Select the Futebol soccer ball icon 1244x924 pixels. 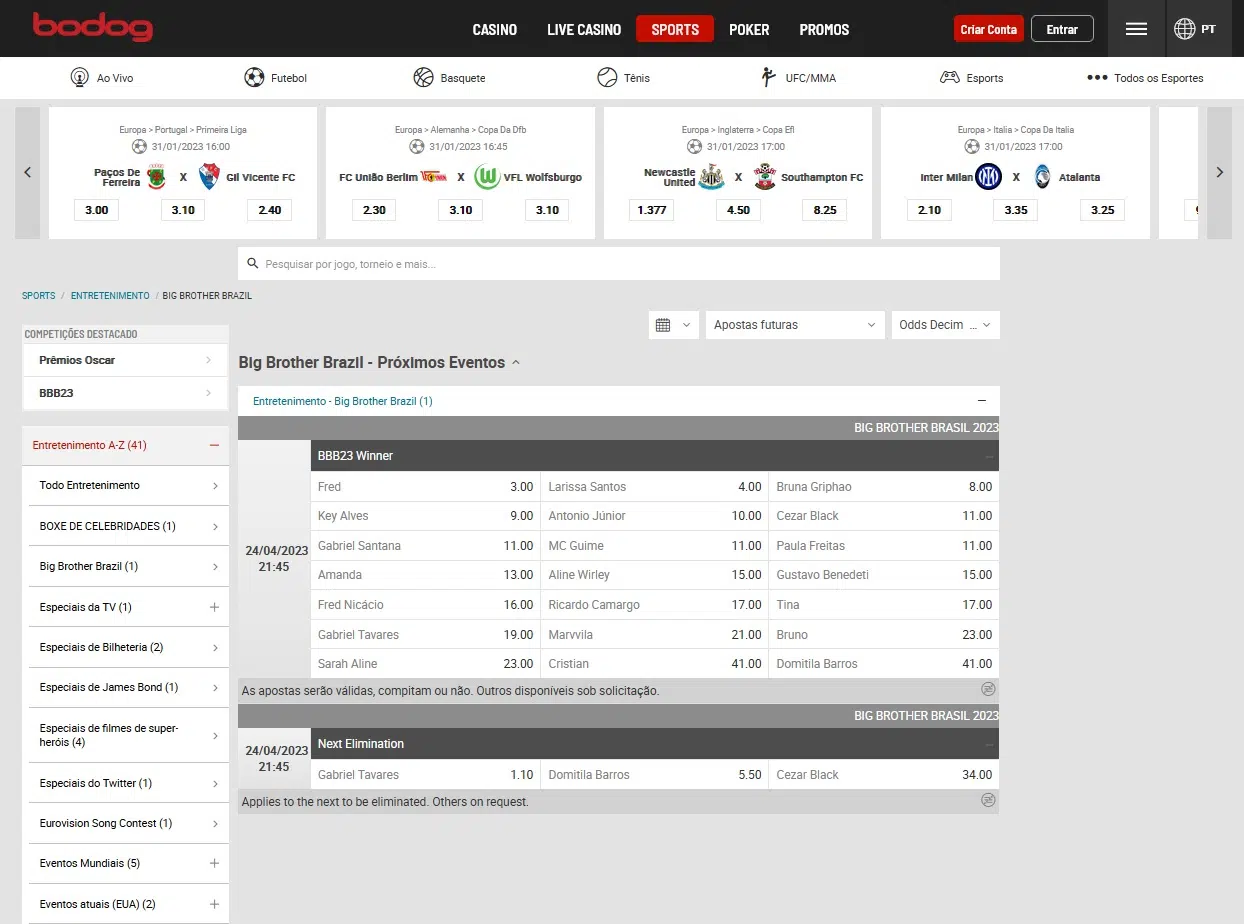(255, 78)
